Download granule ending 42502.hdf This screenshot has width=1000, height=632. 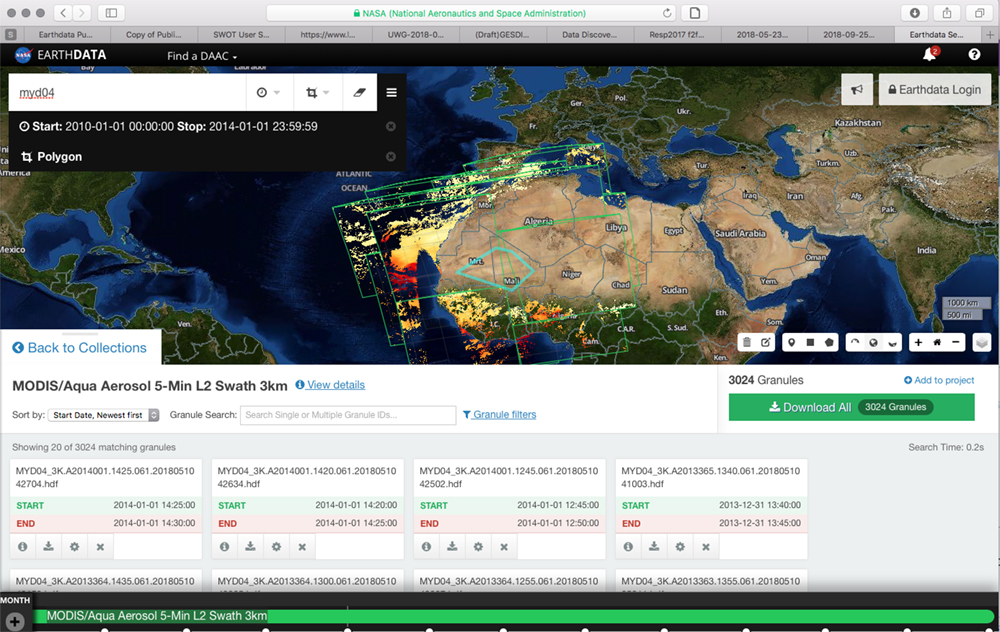(452, 547)
